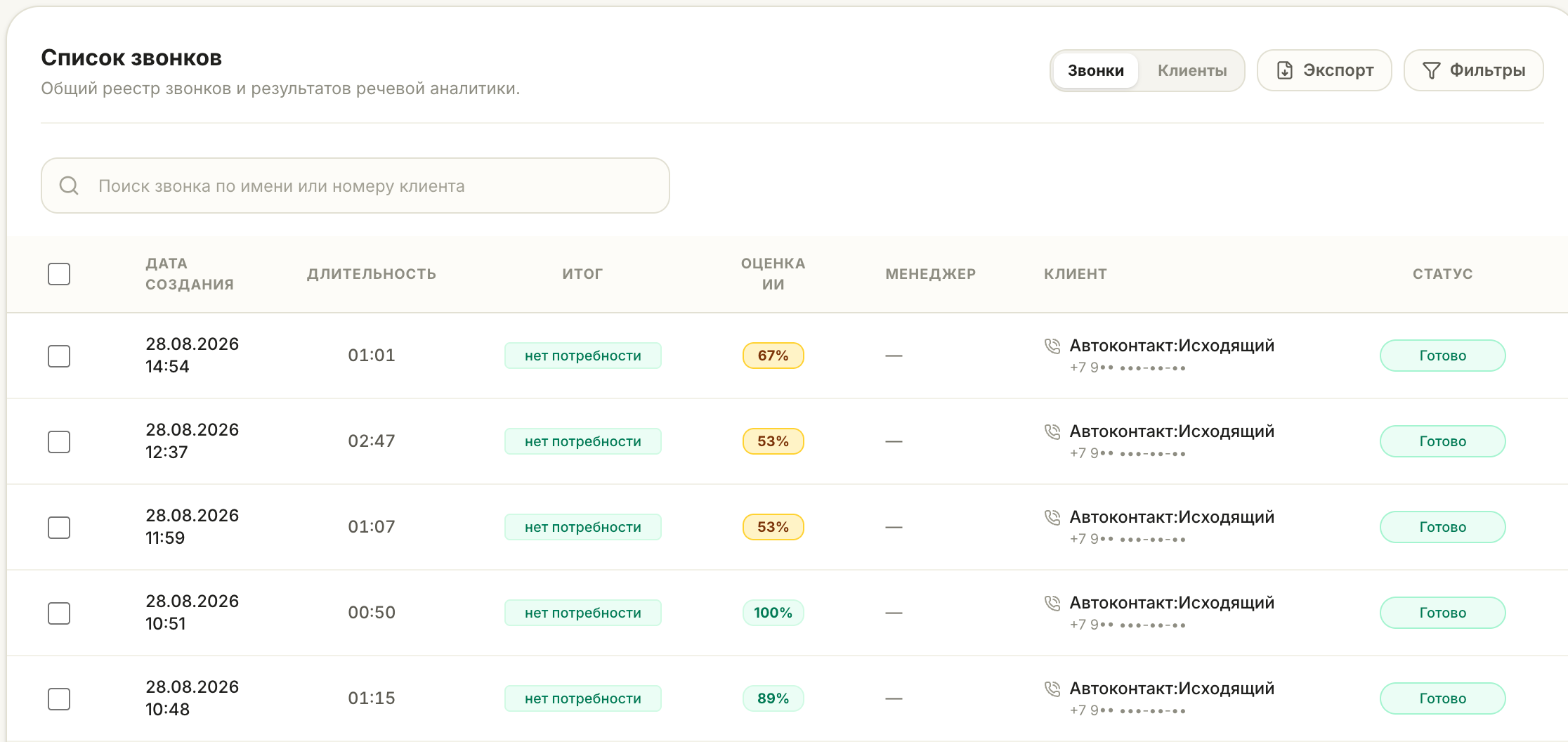Check the box for the 14:54 call
The width and height of the screenshot is (1568, 742).
click(59, 356)
